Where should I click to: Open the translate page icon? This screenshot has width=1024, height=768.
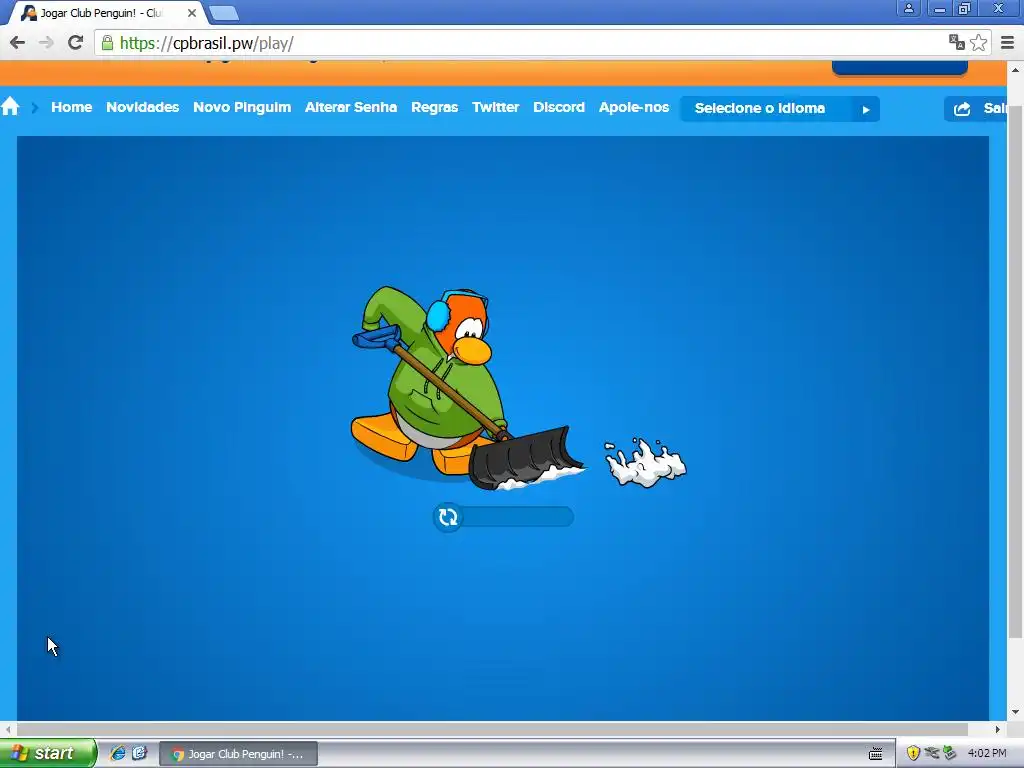tap(957, 42)
